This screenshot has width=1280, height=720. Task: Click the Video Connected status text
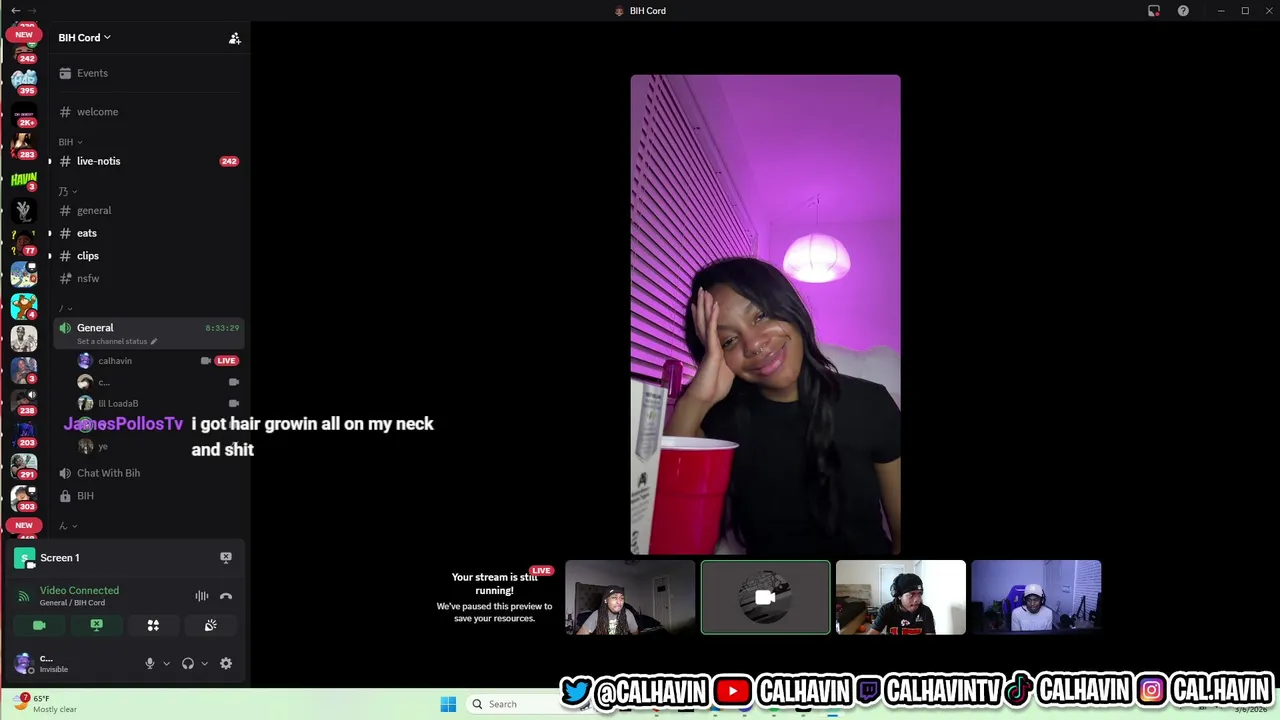point(79,591)
